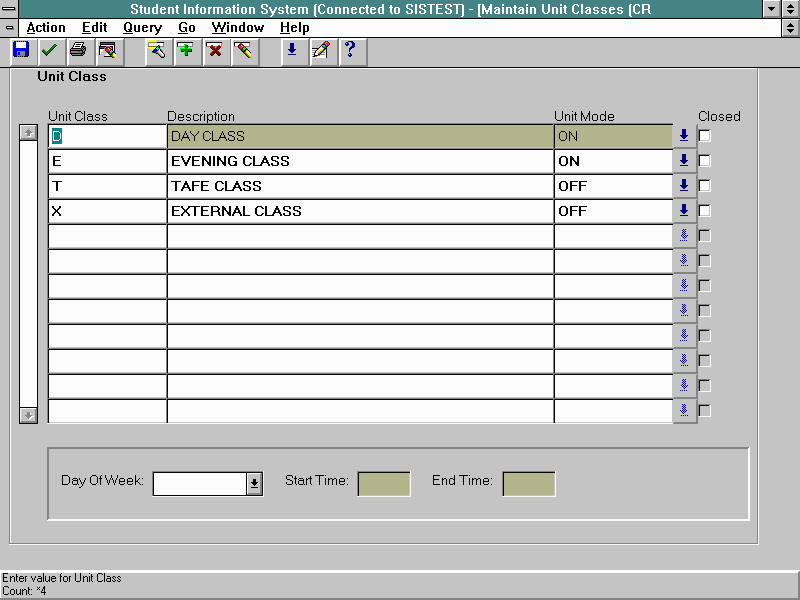
Task: Click the Print toolbar icon
Action: 78,51
